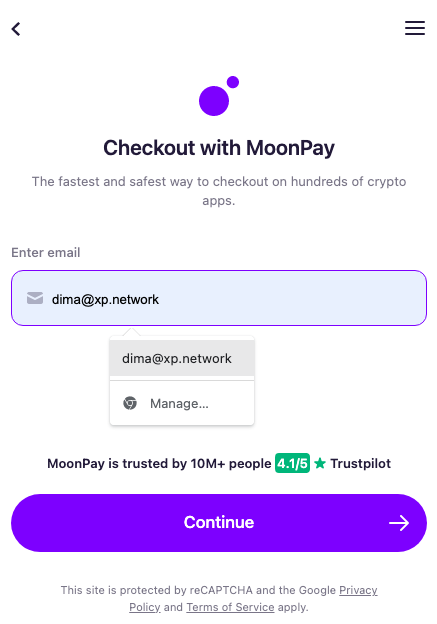Click the Enter email label
Screen dimensions: 437x624
pos(46,252)
